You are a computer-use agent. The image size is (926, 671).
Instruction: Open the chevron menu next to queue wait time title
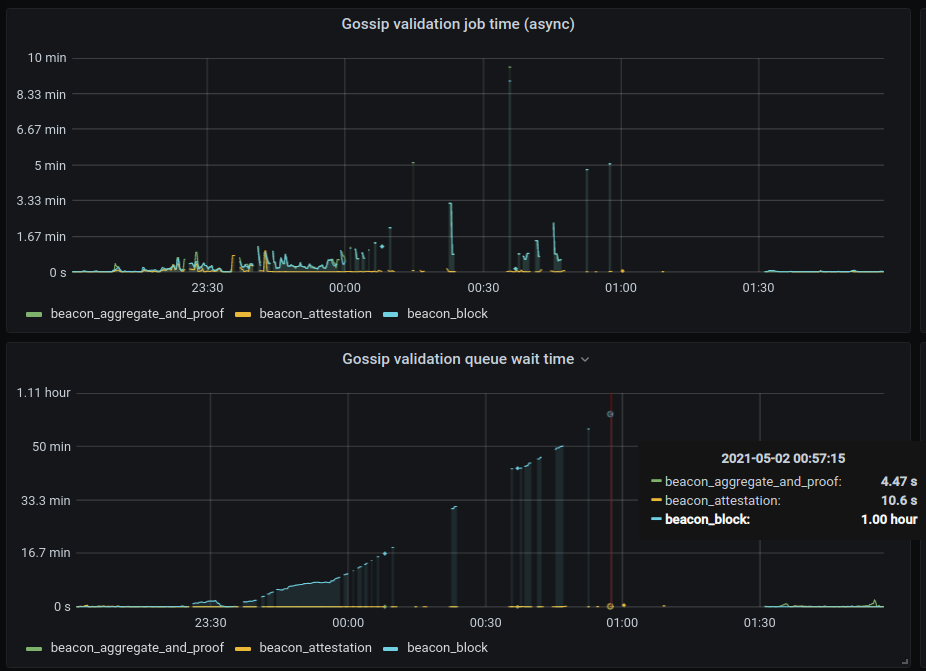point(585,359)
